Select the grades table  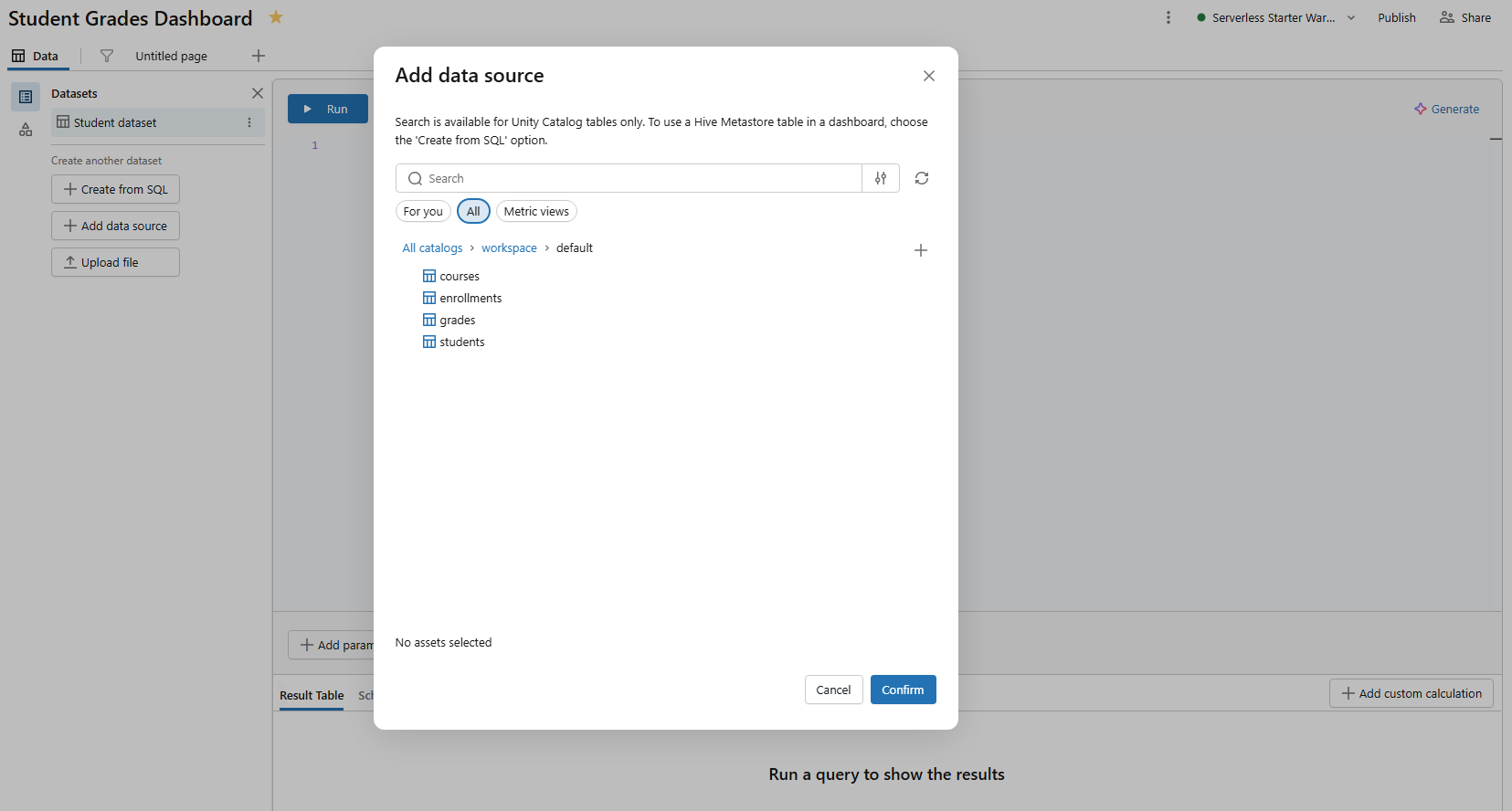(449, 320)
